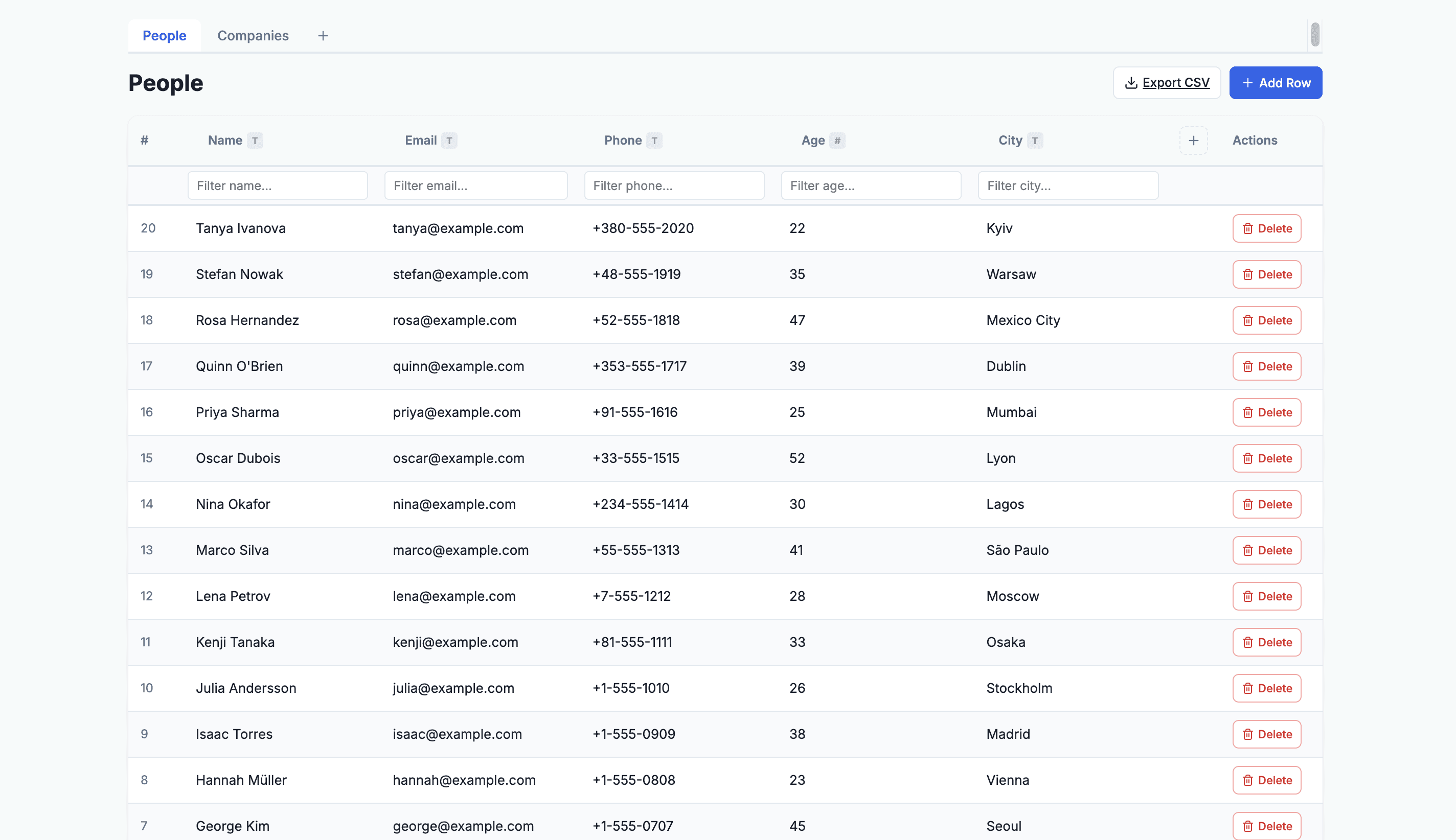This screenshot has width=1456, height=840.
Task: Delete the Tanya Ivanova row
Action: (x=1266, y=228)
